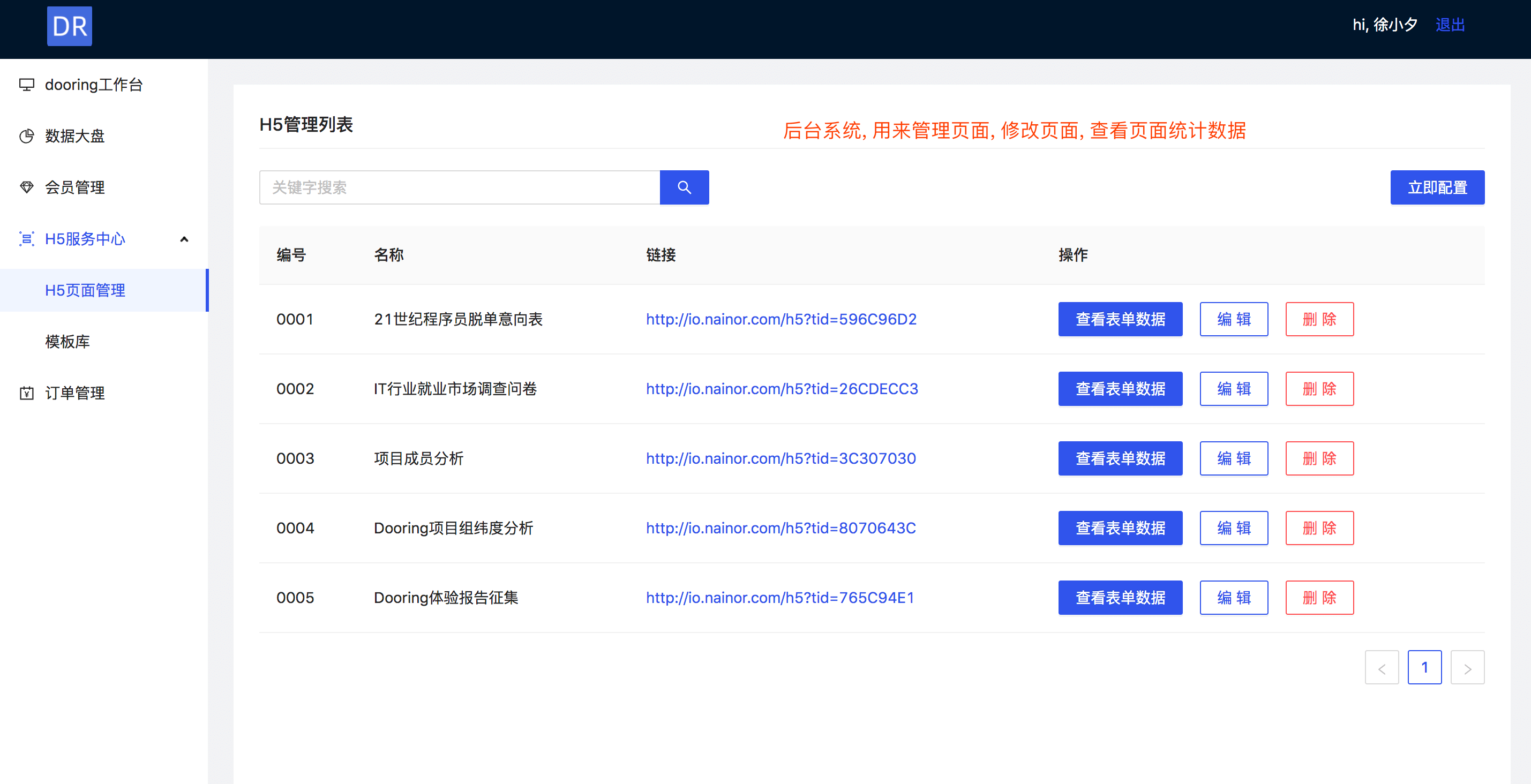Click the 订单管理 order icon
Screen dimensions: 1531x784
coord(27,393)
